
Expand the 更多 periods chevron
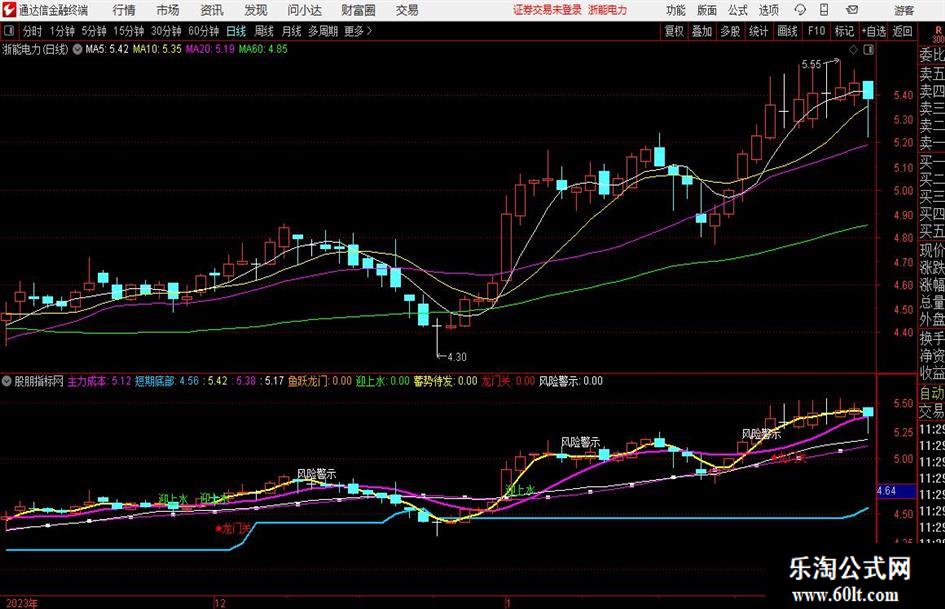click(369, 31)
